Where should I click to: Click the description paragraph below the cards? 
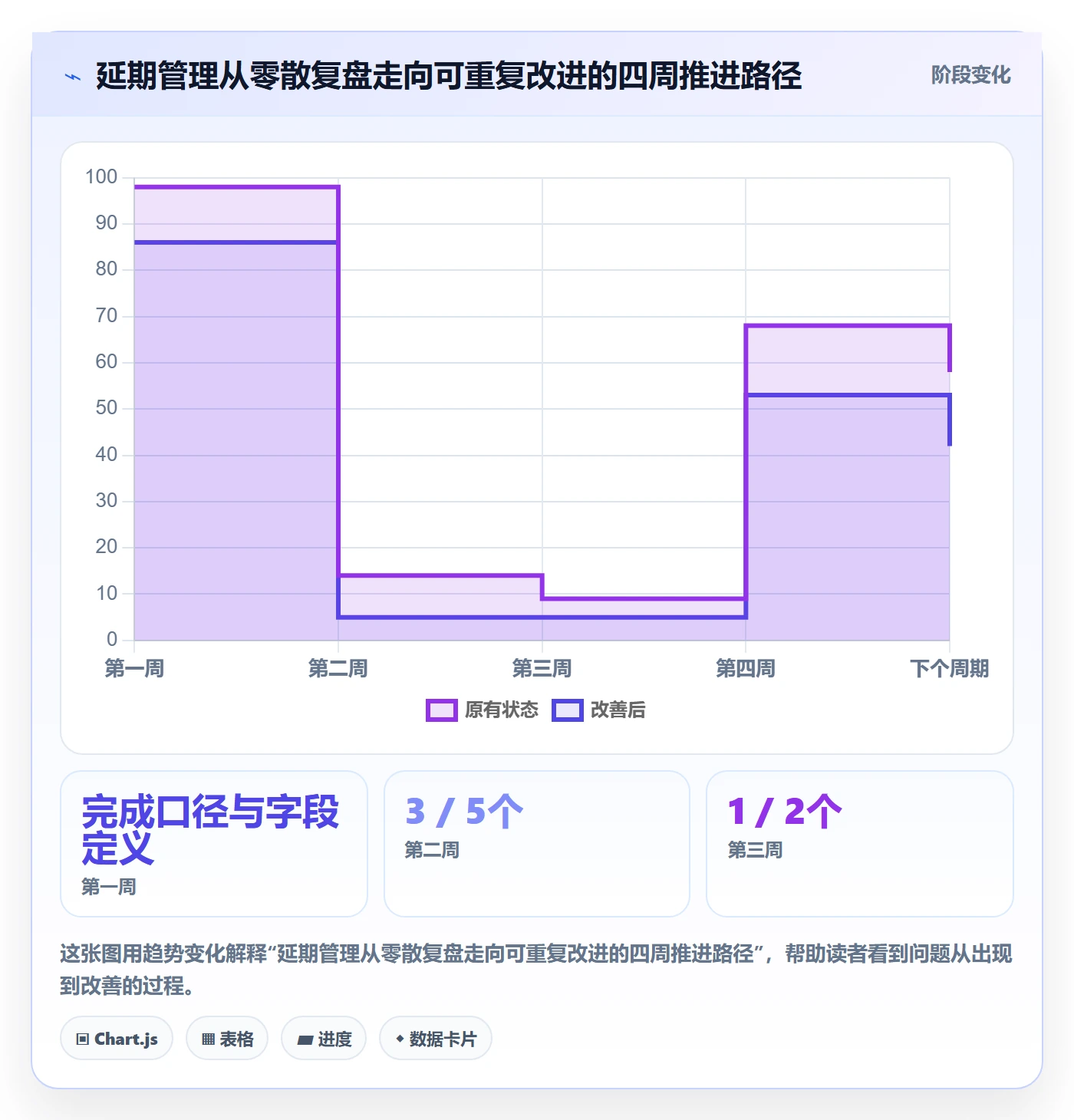(x=536, y=970)
